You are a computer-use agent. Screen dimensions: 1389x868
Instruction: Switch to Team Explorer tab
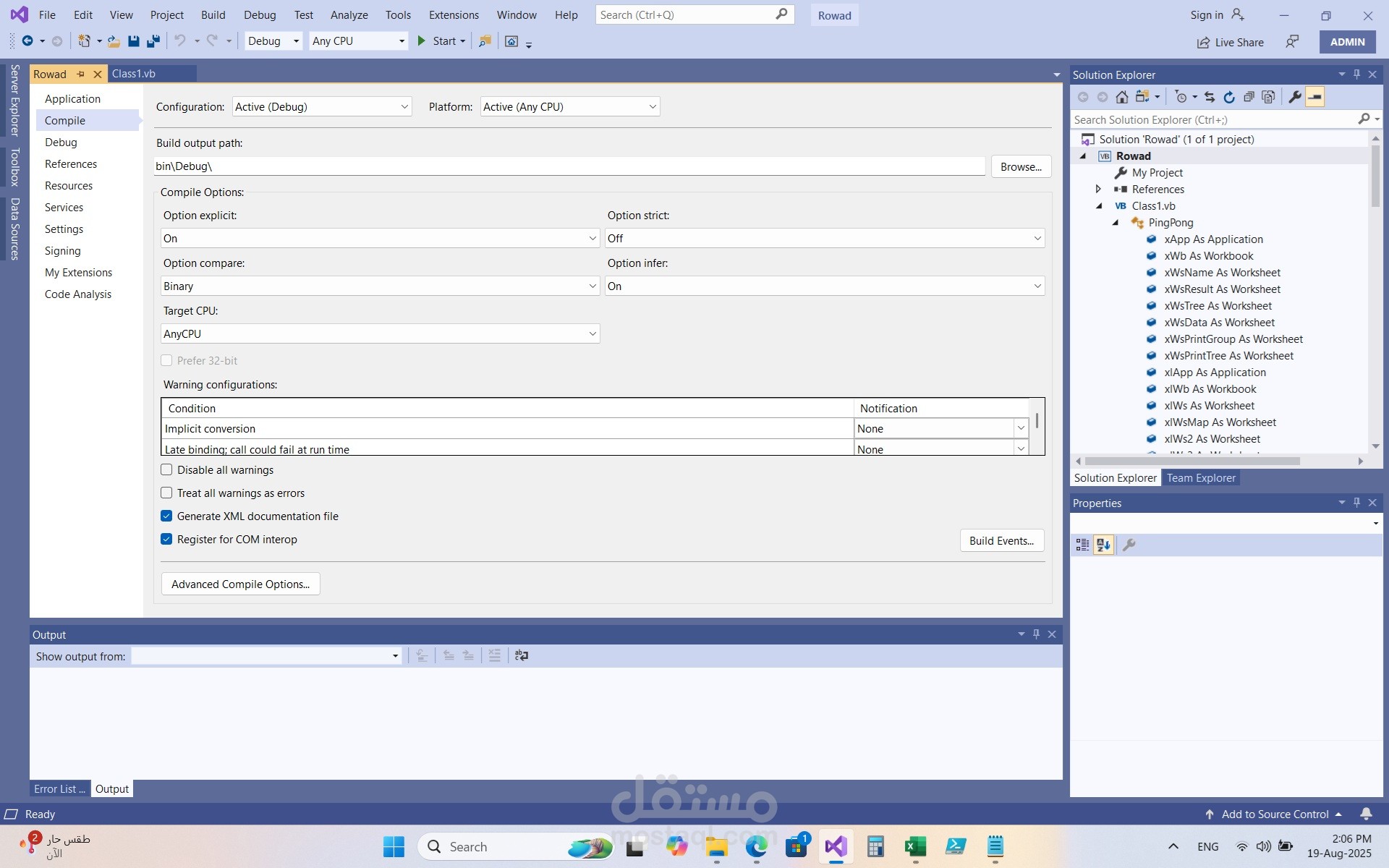pos(1201,477)
